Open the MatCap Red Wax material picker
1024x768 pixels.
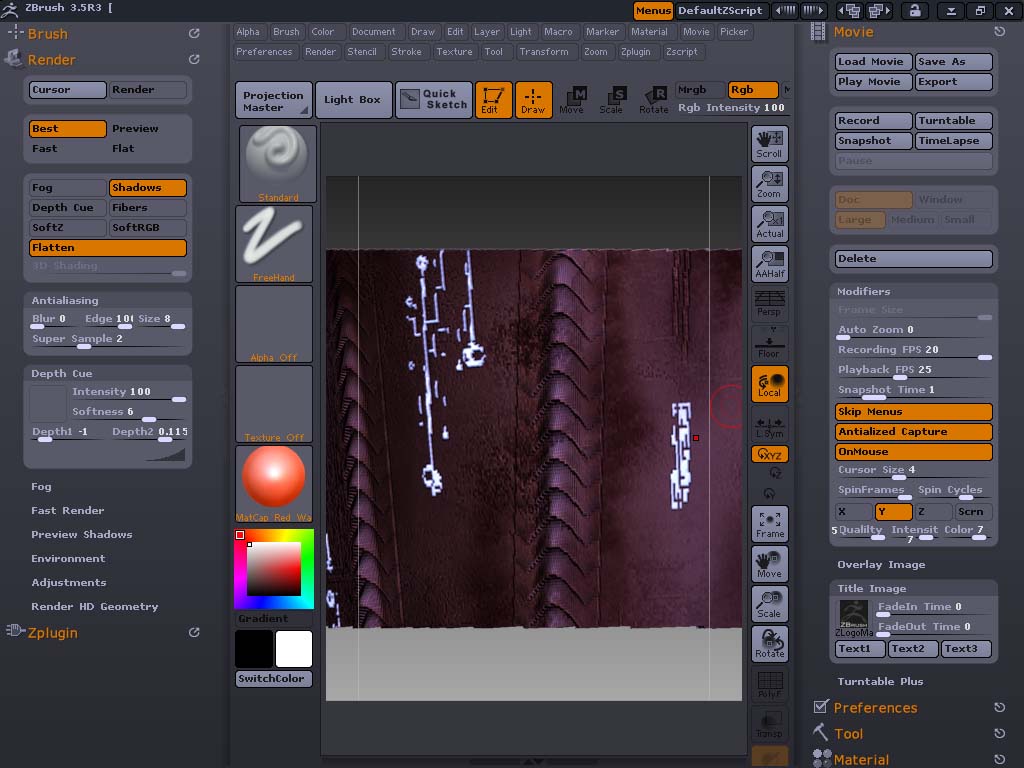click(x=274, y=480)
